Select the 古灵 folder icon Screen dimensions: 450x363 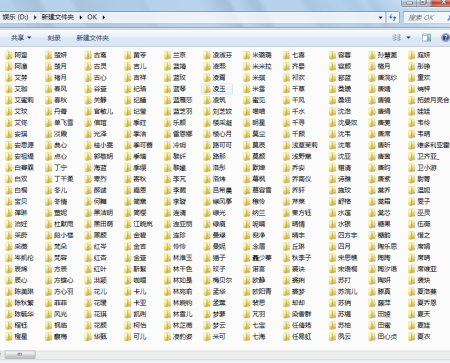coord(88,66)
